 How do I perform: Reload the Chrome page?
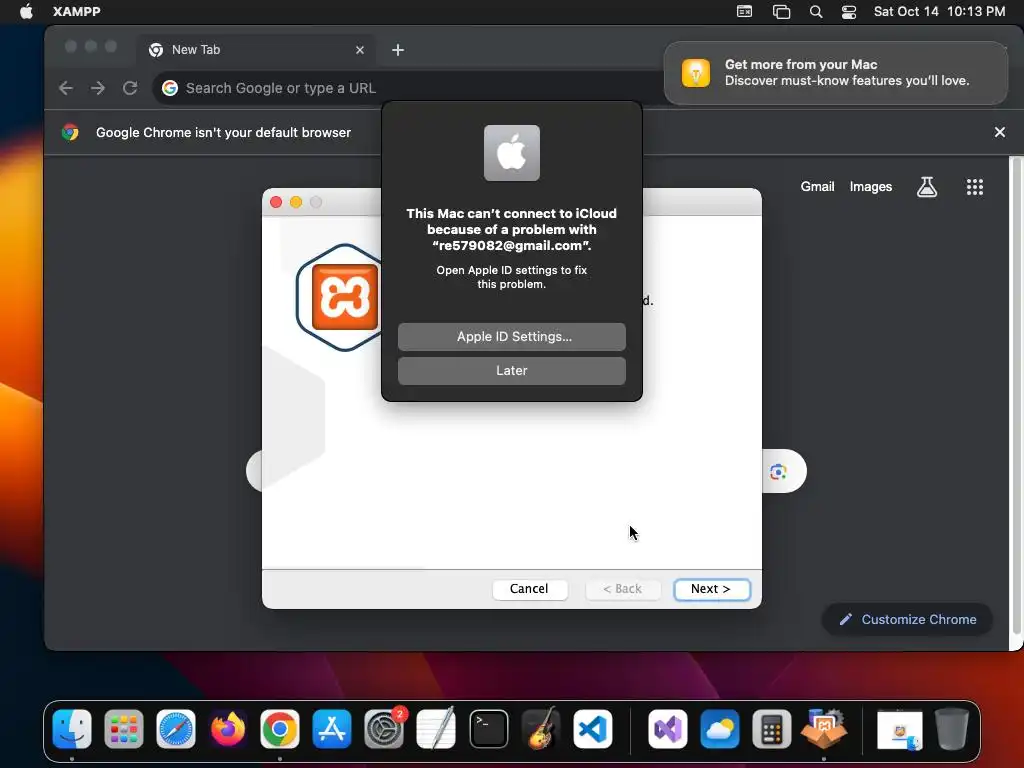point(130,88)
